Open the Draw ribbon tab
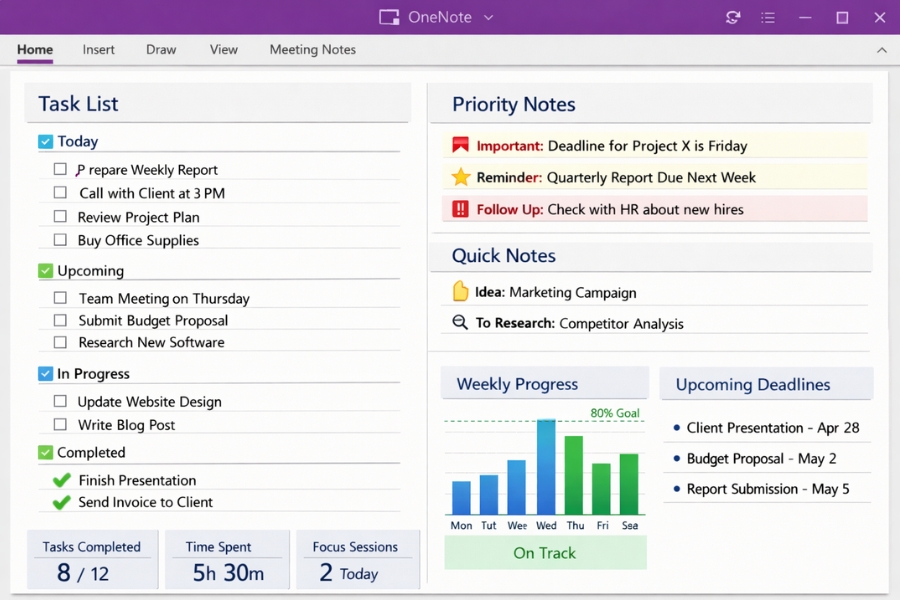Viewport: 900px width, 600px height. pyautogui.click(x=160, y=49)
